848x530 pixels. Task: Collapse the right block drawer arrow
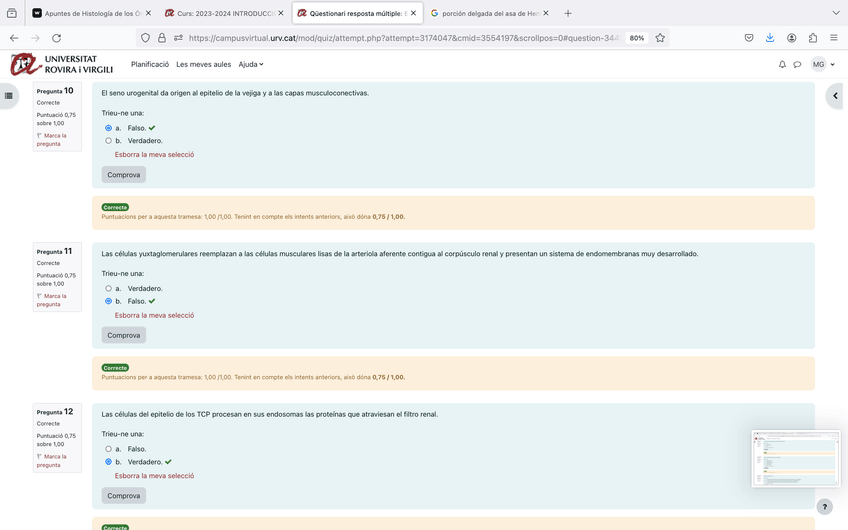836,96
